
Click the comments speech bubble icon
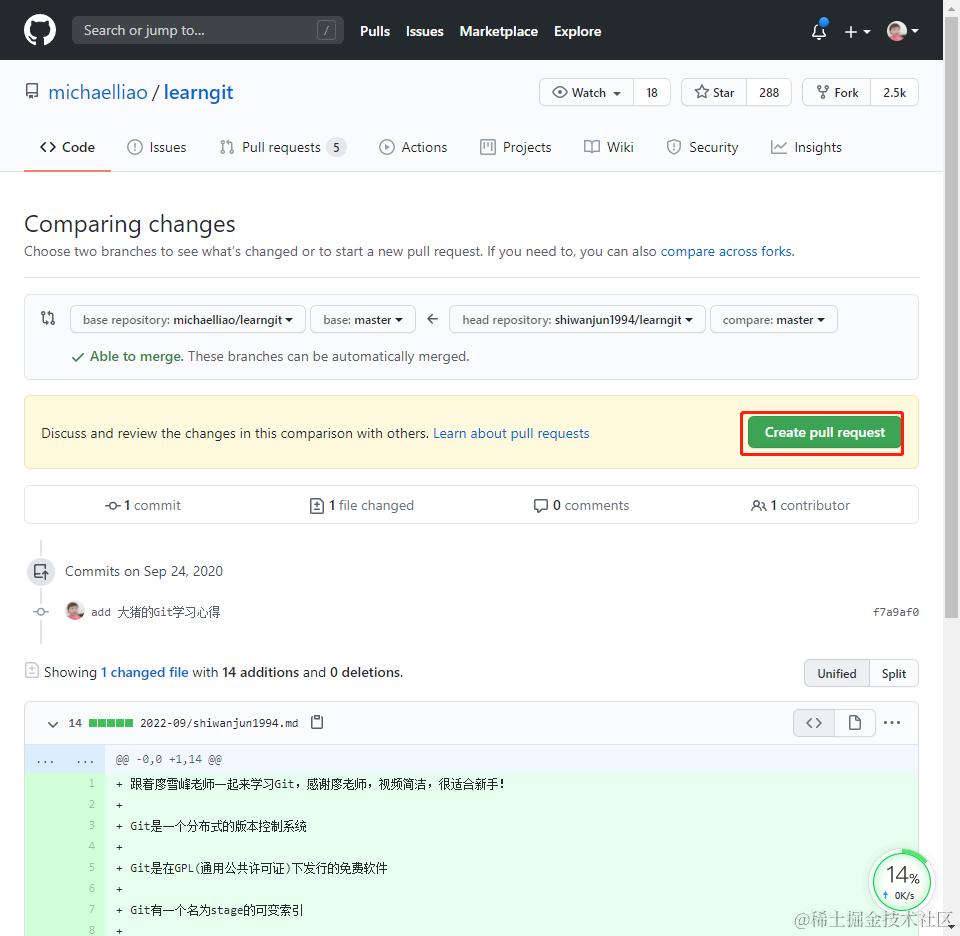pos(540,506)
